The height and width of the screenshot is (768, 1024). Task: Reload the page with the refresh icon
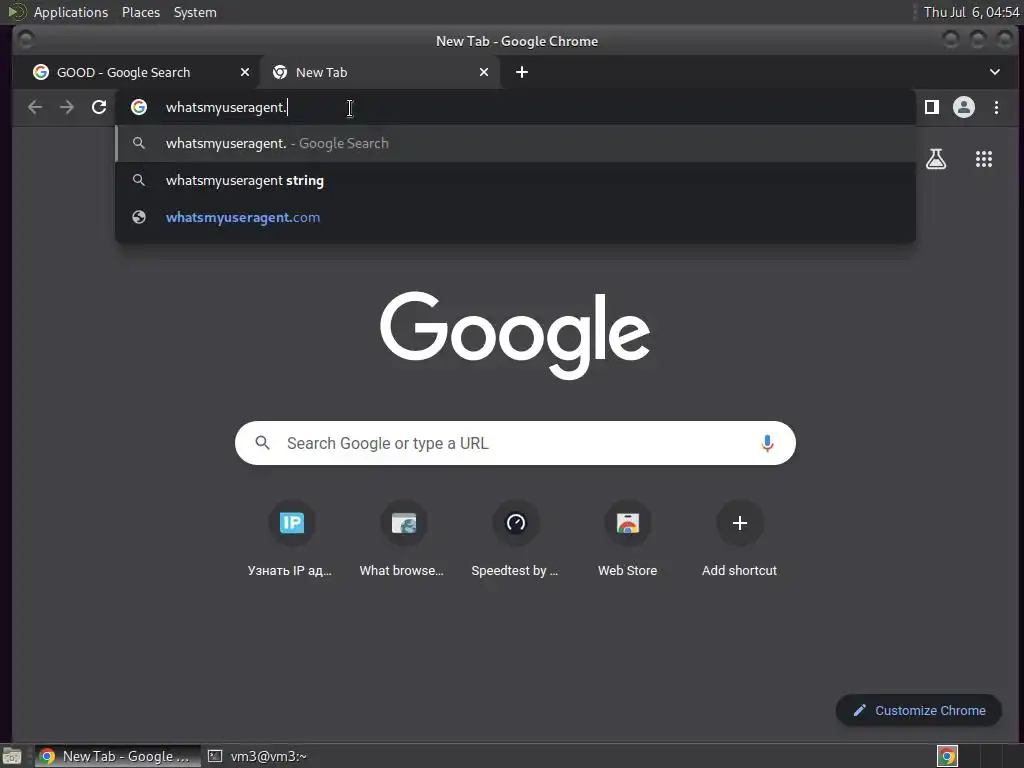pyautogui.click(x=99, y=107)
